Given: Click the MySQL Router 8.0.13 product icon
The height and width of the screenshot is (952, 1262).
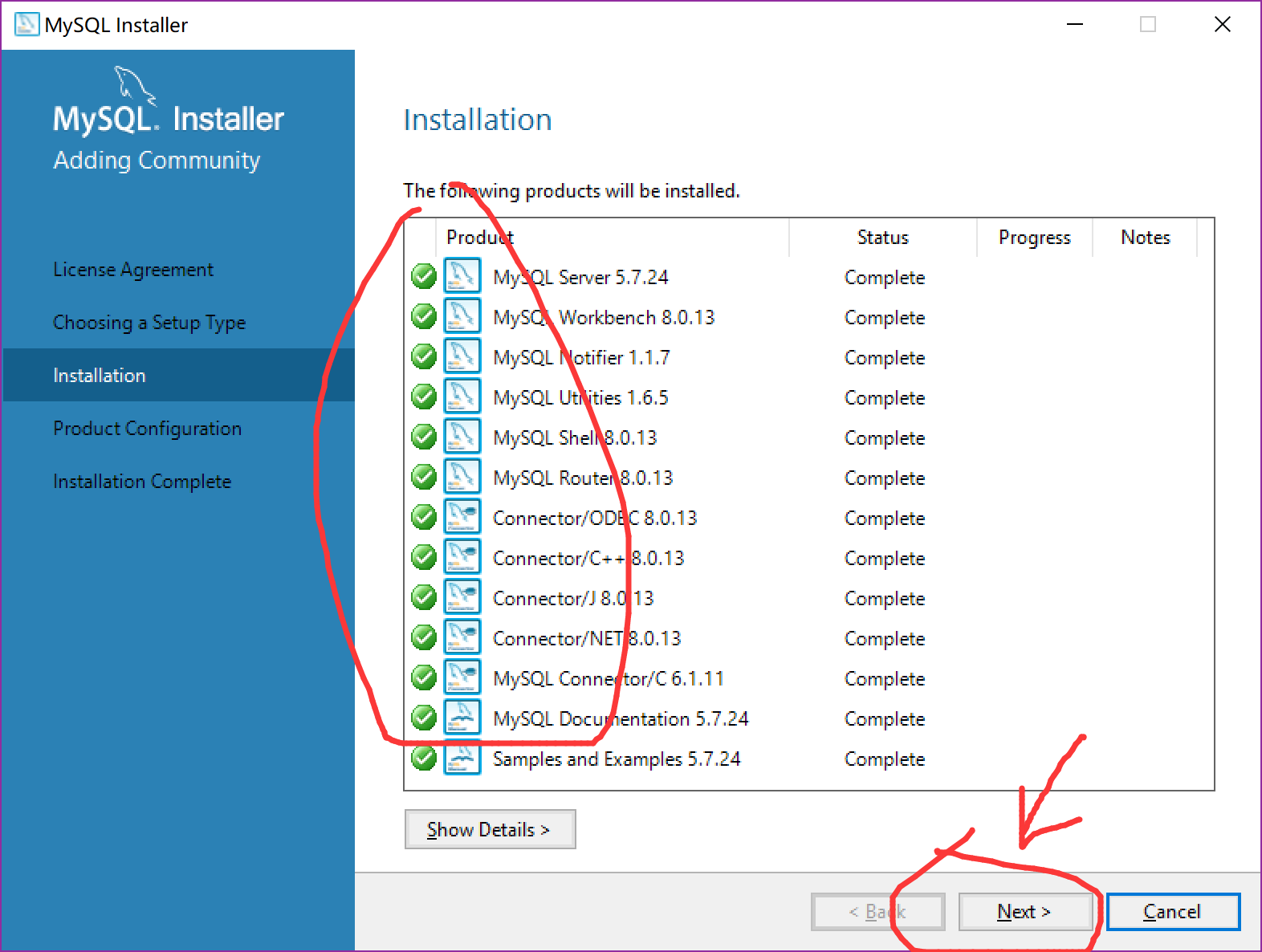Looking at the screenshot, I should (462, 476).
